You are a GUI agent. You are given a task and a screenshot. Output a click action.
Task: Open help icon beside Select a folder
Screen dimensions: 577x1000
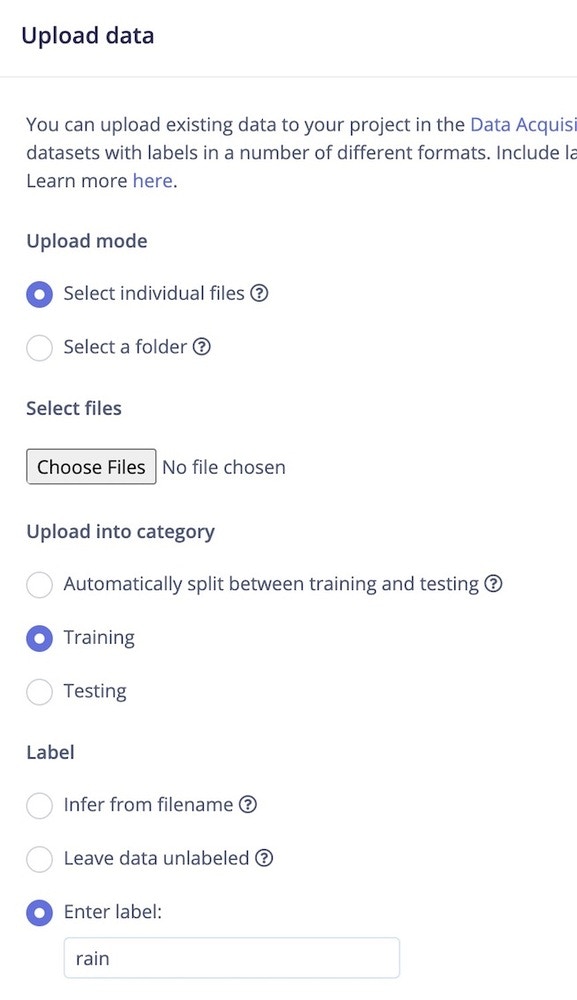[x=201, y=347]
